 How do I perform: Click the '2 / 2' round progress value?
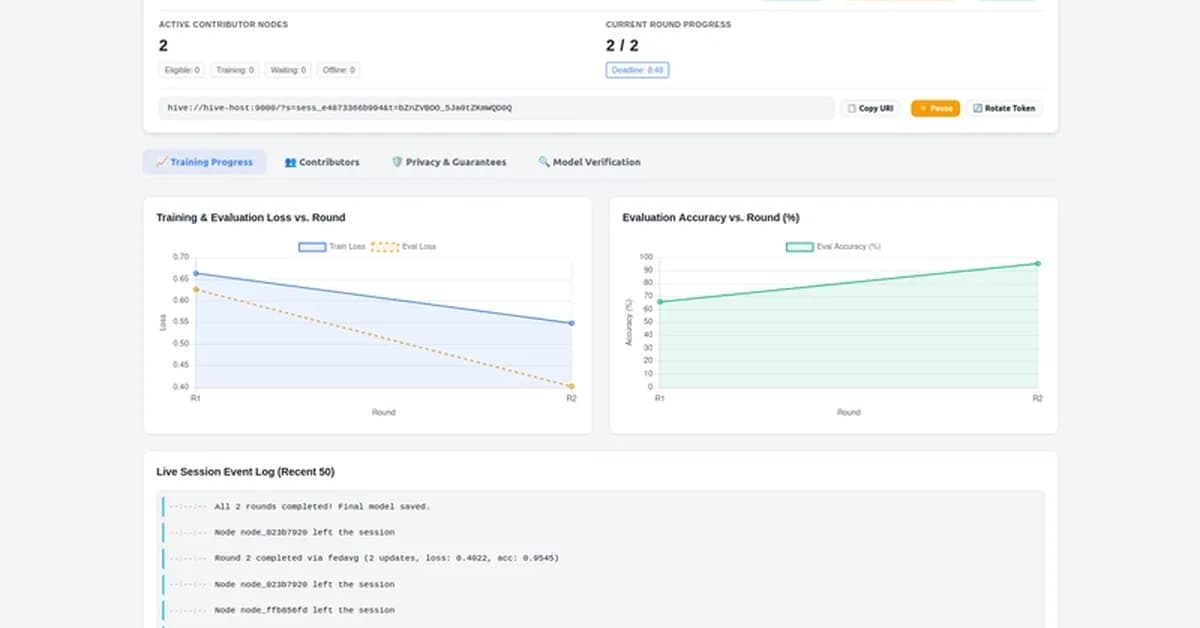[x=622, y=45]
